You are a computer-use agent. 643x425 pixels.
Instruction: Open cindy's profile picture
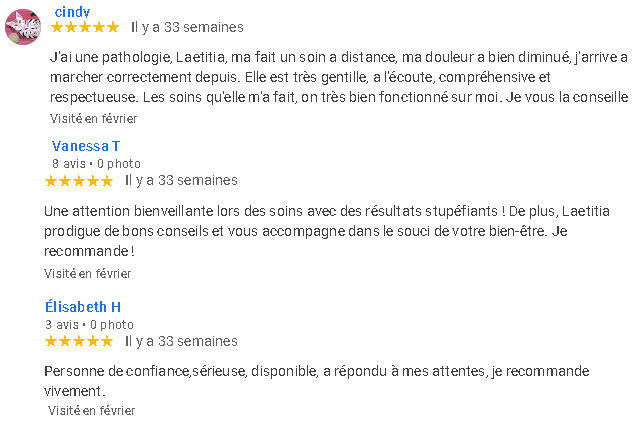click(x=23, y=27)
